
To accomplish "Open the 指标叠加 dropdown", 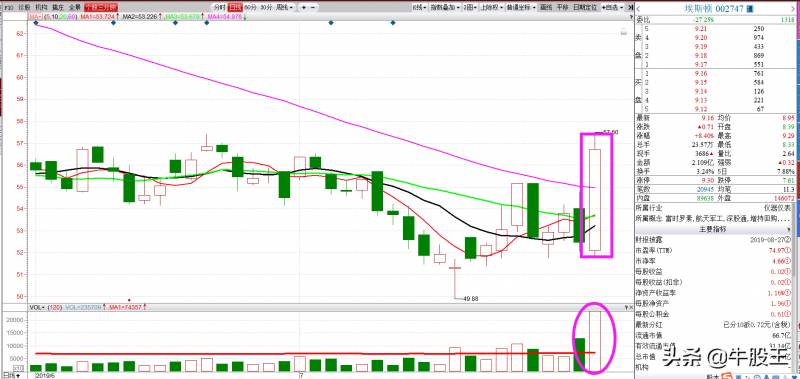I will point(445,7).
